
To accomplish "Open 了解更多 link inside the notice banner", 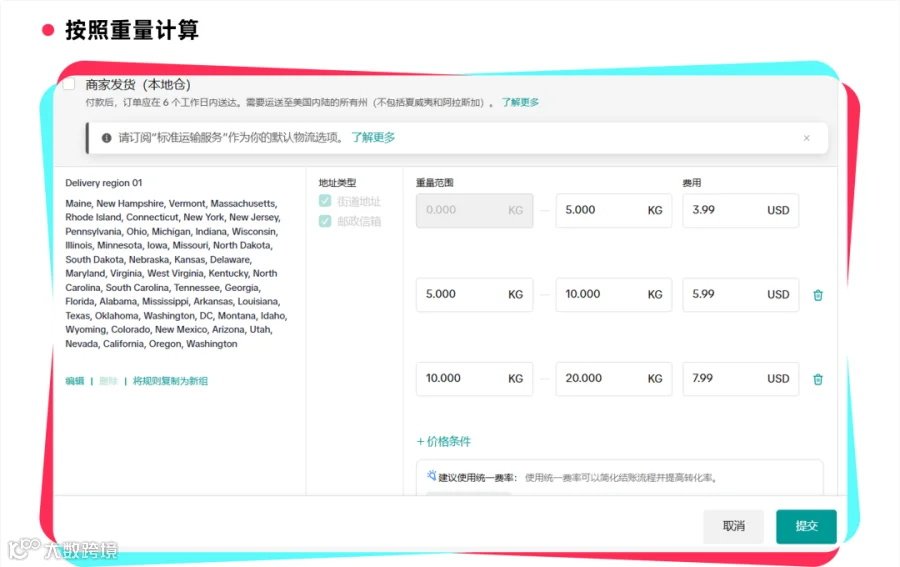I will coord(373,138).
